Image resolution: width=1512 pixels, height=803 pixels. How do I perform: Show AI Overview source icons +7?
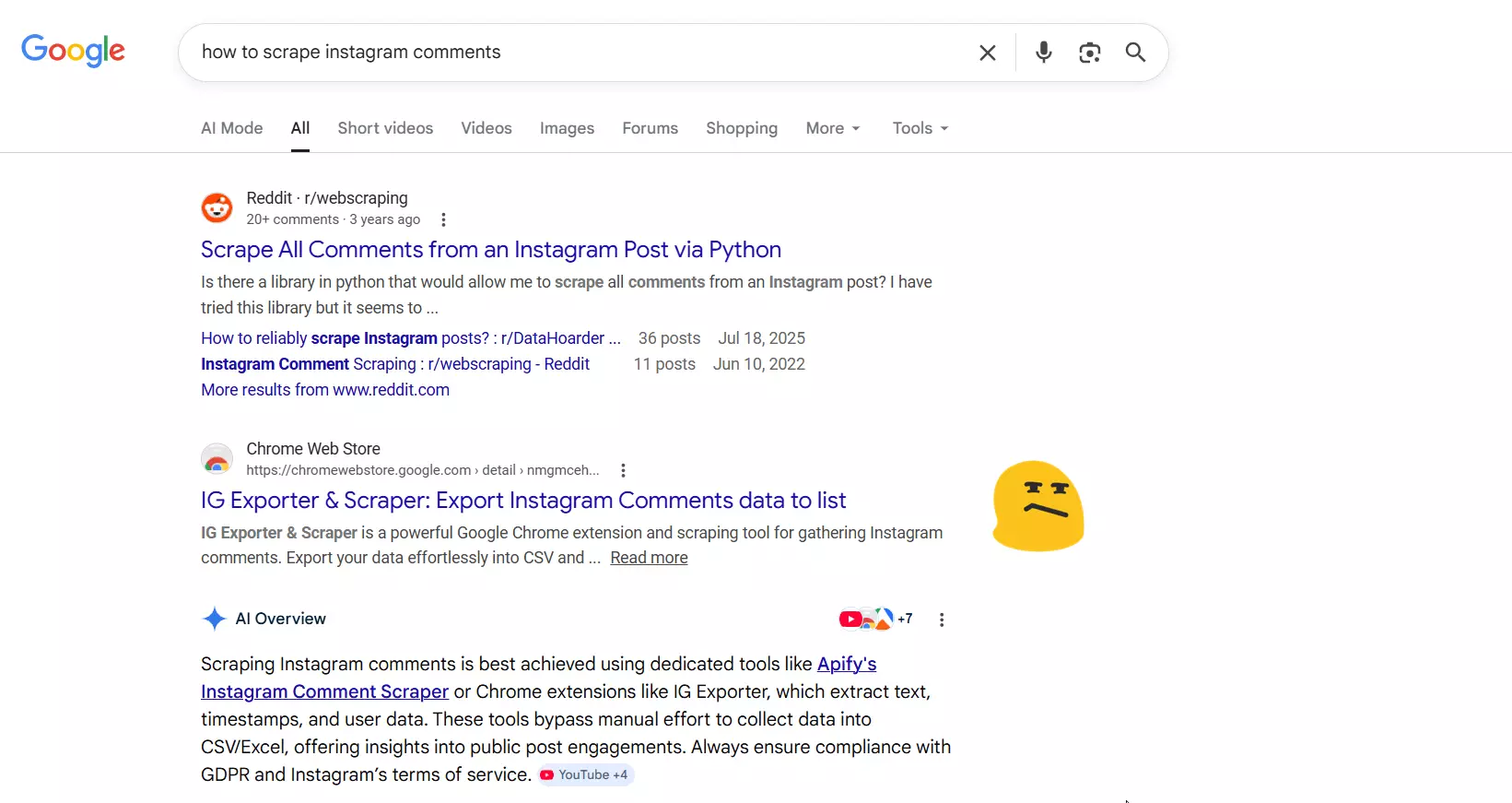click(875, 619)
